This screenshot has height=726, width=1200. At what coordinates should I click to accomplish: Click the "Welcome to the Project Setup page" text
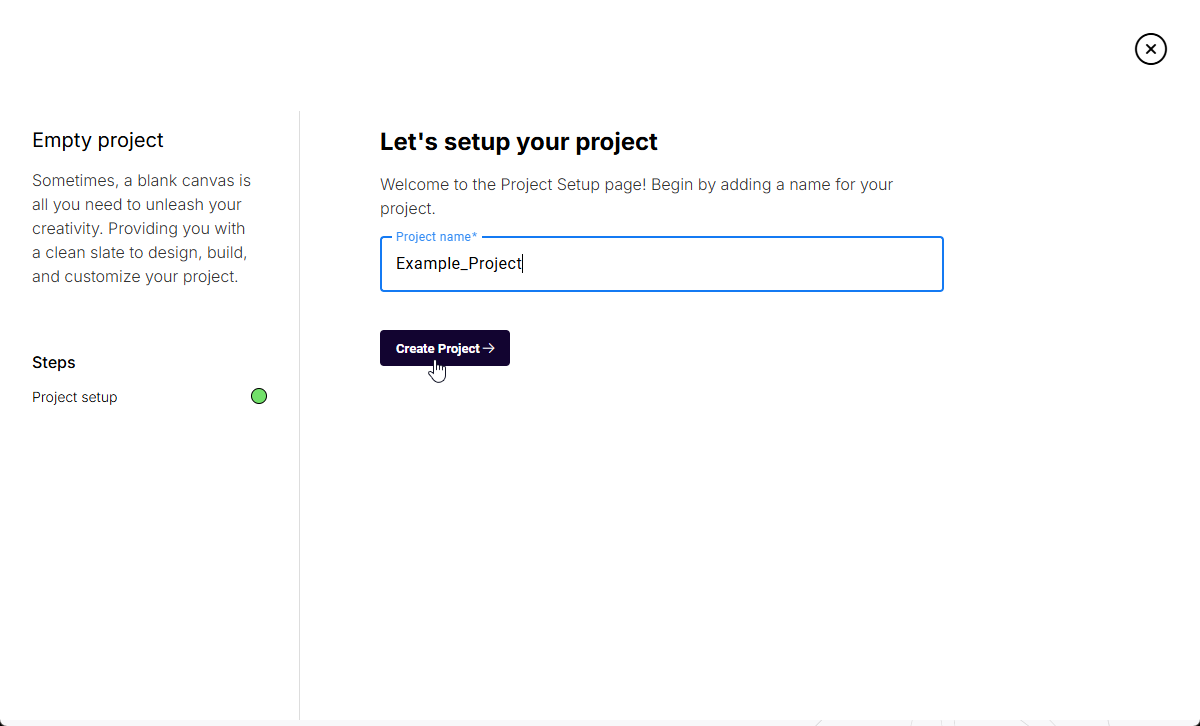pos(636,184)
